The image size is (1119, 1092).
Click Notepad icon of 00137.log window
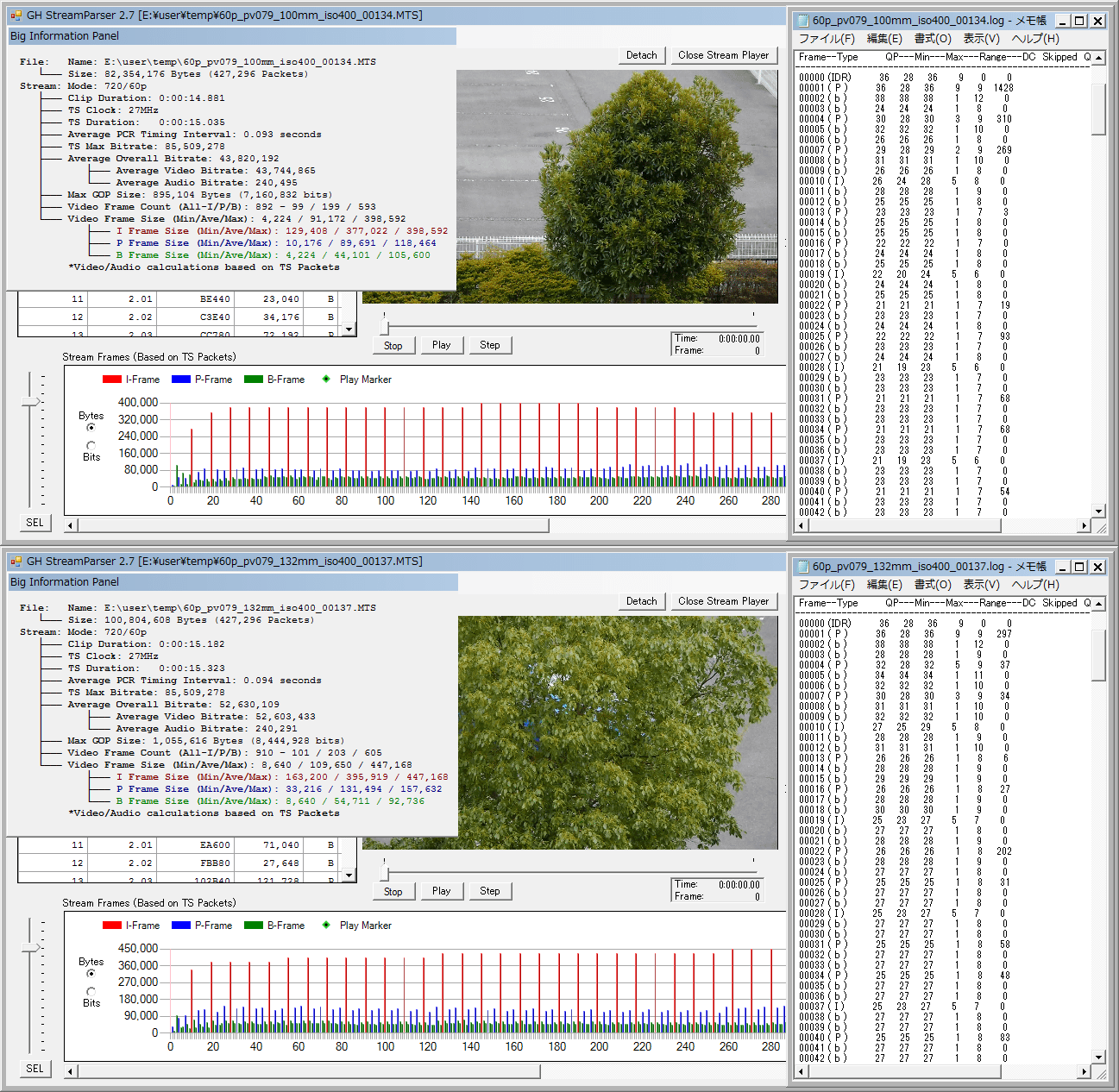(x=802, y=567)
